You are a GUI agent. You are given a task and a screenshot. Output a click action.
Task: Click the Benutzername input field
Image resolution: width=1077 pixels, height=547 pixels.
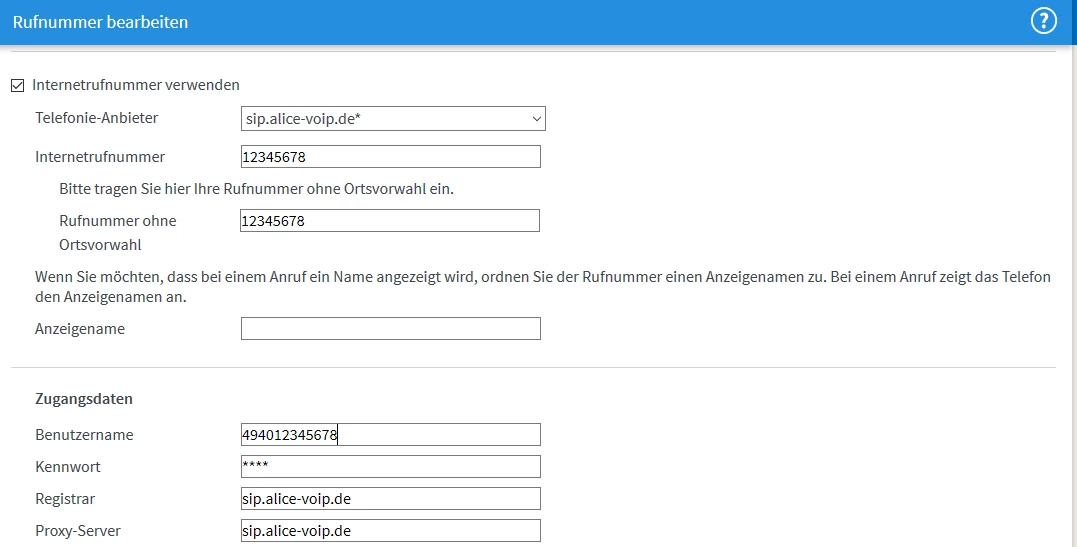(391, 435)
